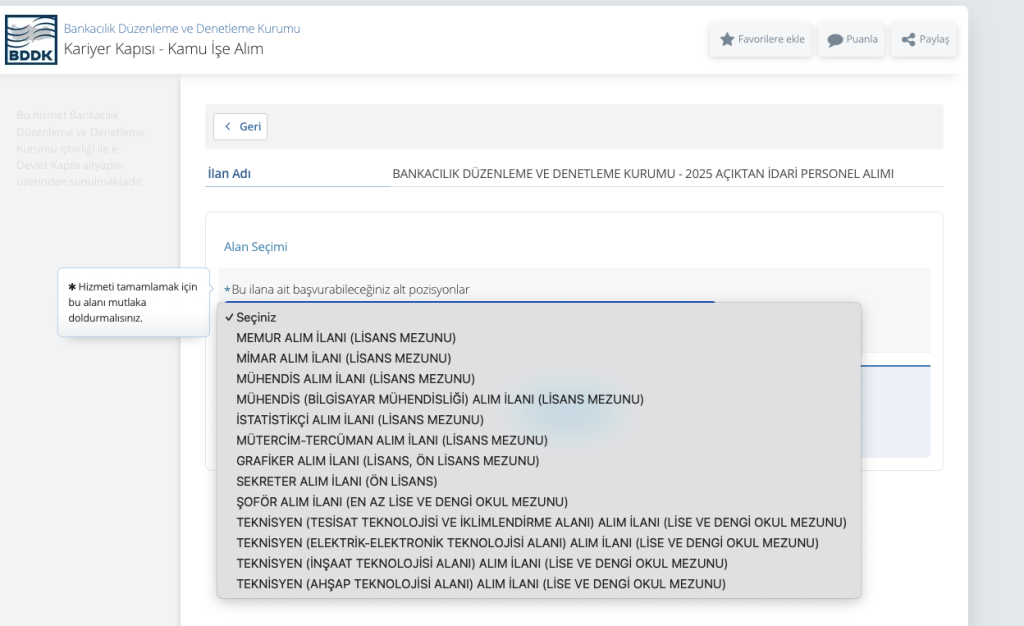Pick İSTATİSTİKÇİ ALIM İLANI from list
Screen dimensions: 1024x626
click(x=359, y=420)
